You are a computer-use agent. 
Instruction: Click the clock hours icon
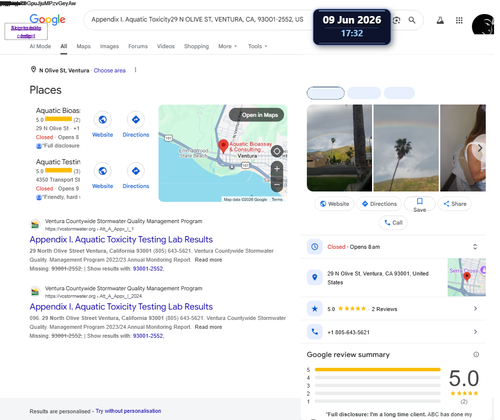pyautogui.click(x=315, y=247)
